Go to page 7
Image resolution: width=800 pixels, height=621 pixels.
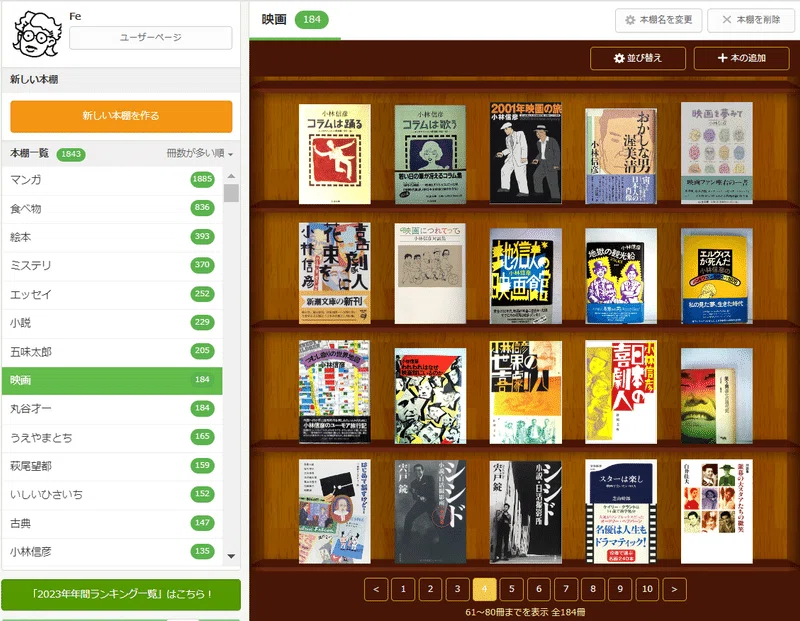tap(566, 589)
